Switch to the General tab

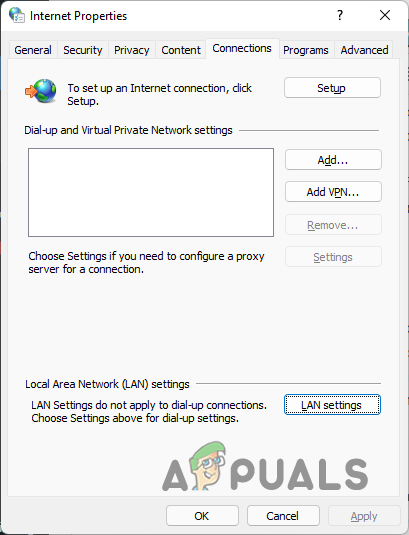click(33, 50)
